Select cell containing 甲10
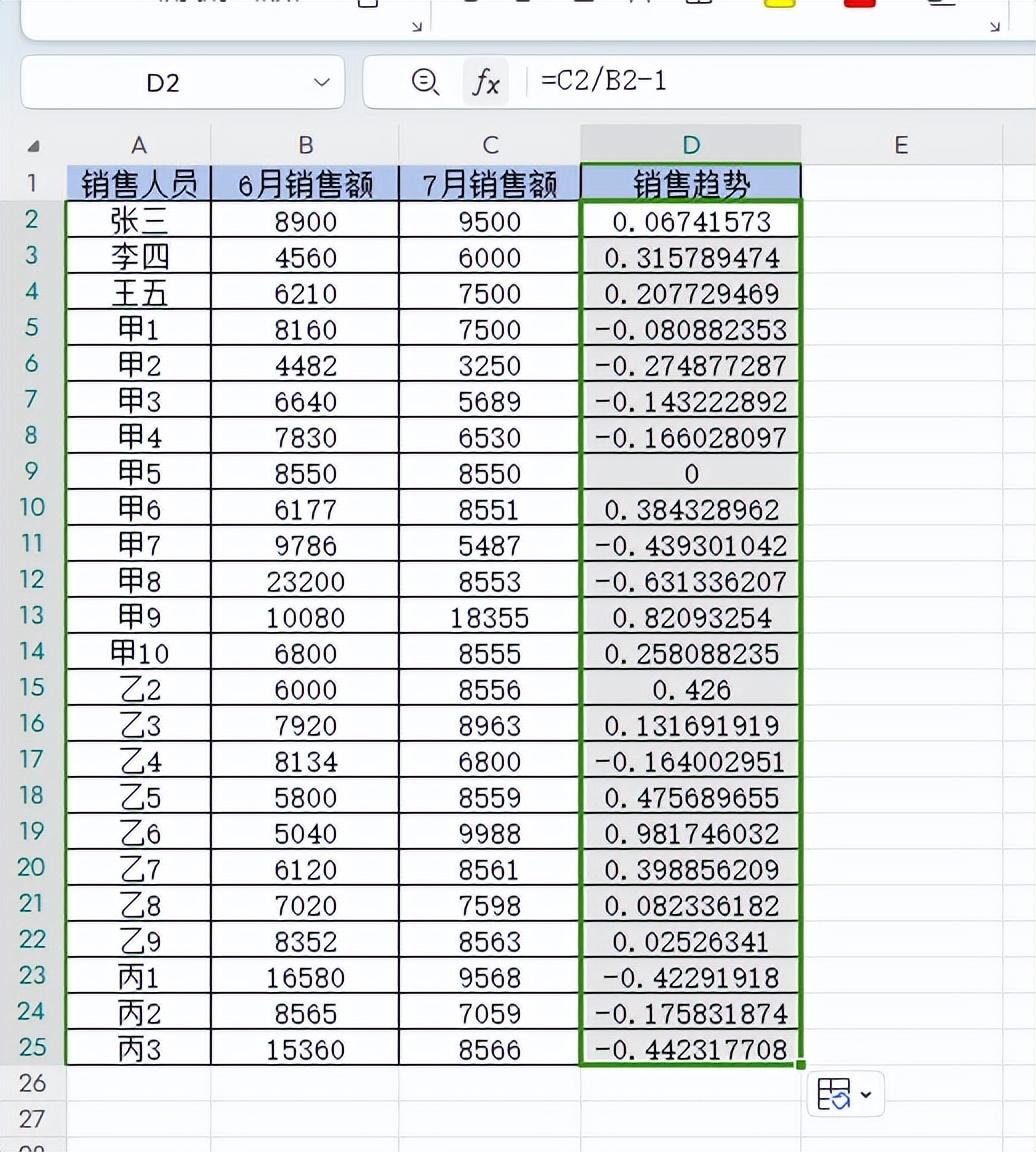This screenshot has height=1152, width=1036. [138, 652]
